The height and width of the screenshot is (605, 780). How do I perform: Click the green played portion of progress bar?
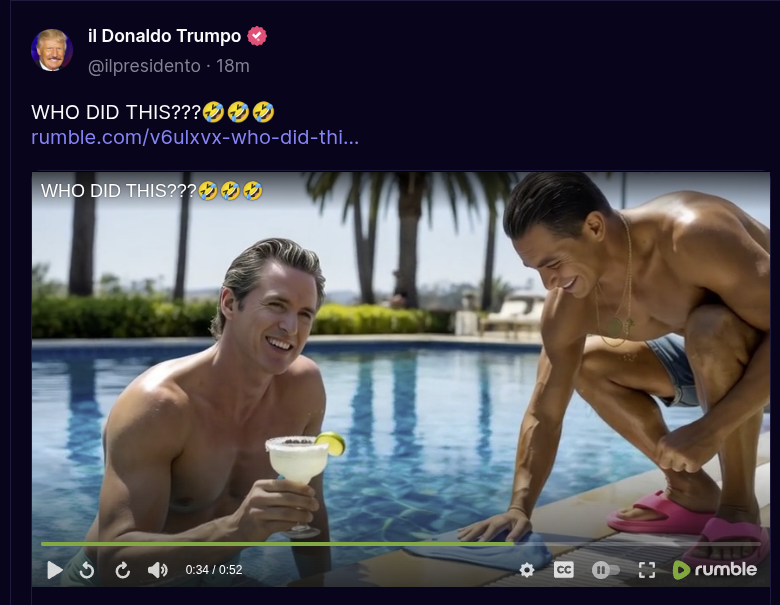277,544
